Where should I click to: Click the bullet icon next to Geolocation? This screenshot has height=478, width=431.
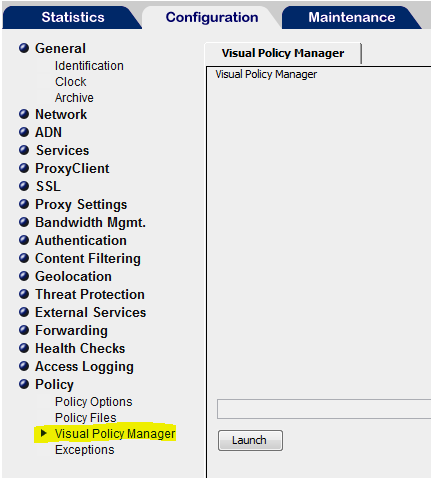[24, 276]
